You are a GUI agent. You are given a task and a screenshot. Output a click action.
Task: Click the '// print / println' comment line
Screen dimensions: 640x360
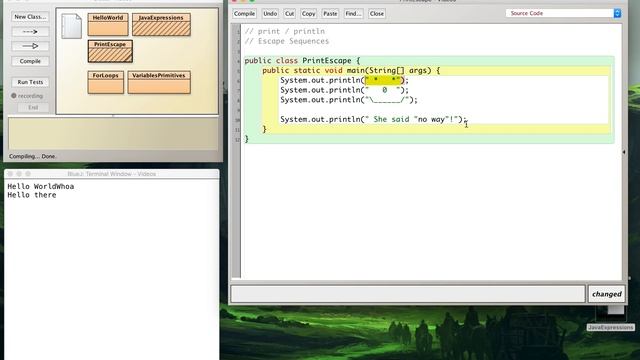[285, 31]
